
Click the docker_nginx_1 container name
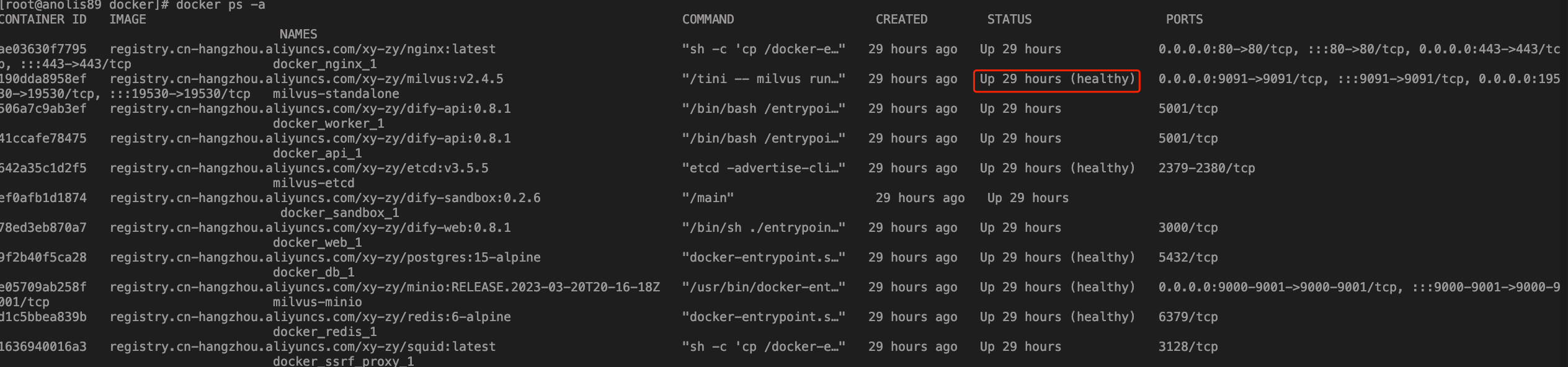pyautogui.click(x=324, y=64)
